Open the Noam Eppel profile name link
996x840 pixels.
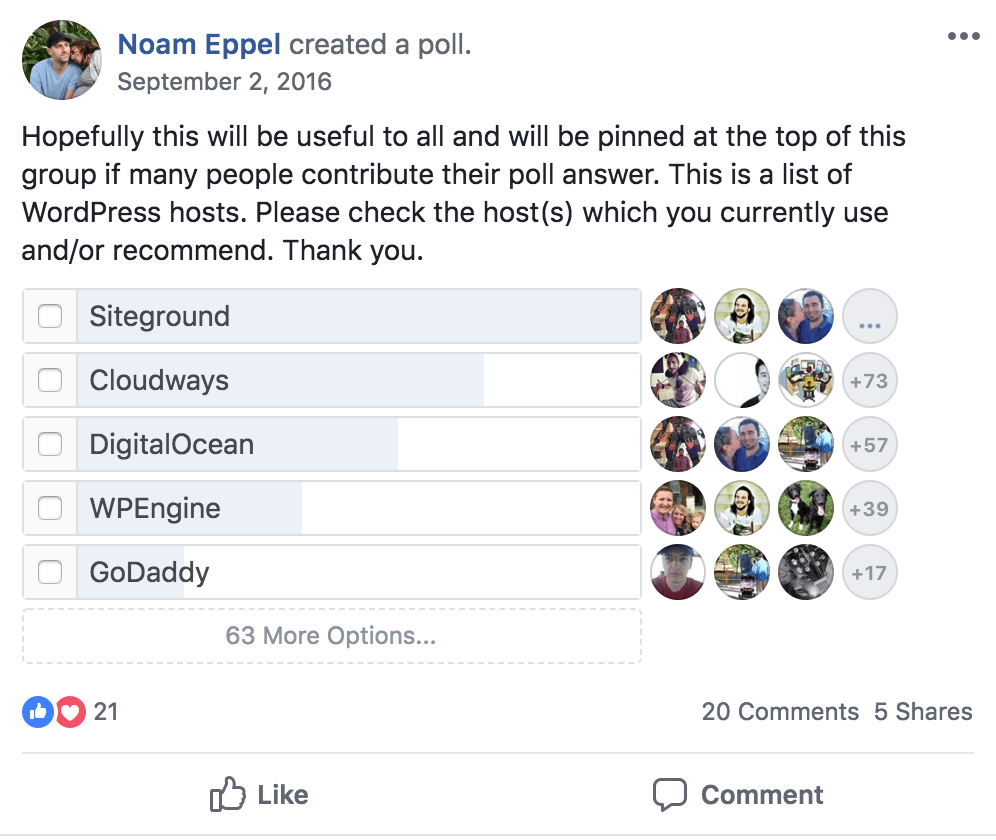(200, 44)
